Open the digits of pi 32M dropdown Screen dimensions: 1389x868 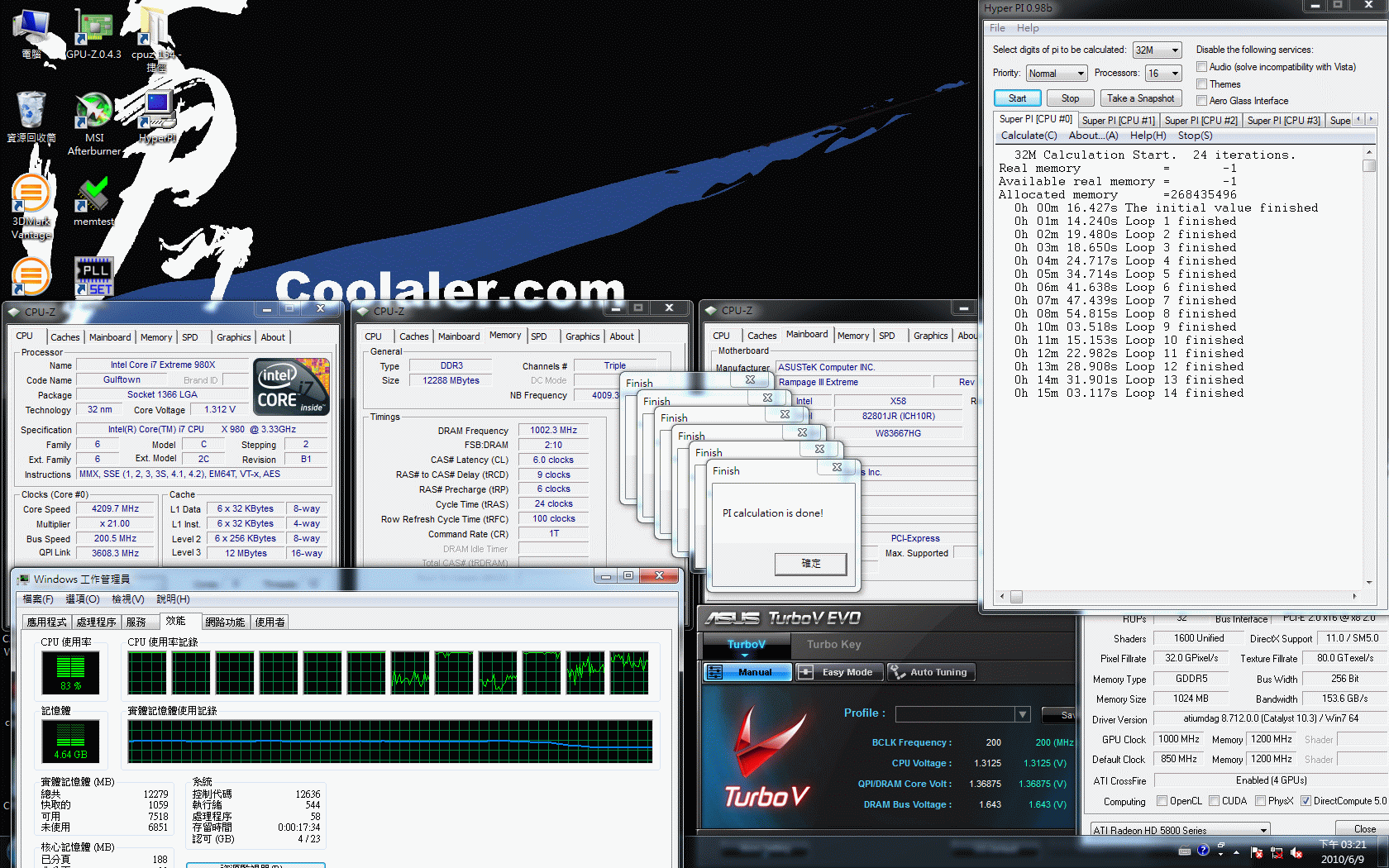(x=1157, y=50)
